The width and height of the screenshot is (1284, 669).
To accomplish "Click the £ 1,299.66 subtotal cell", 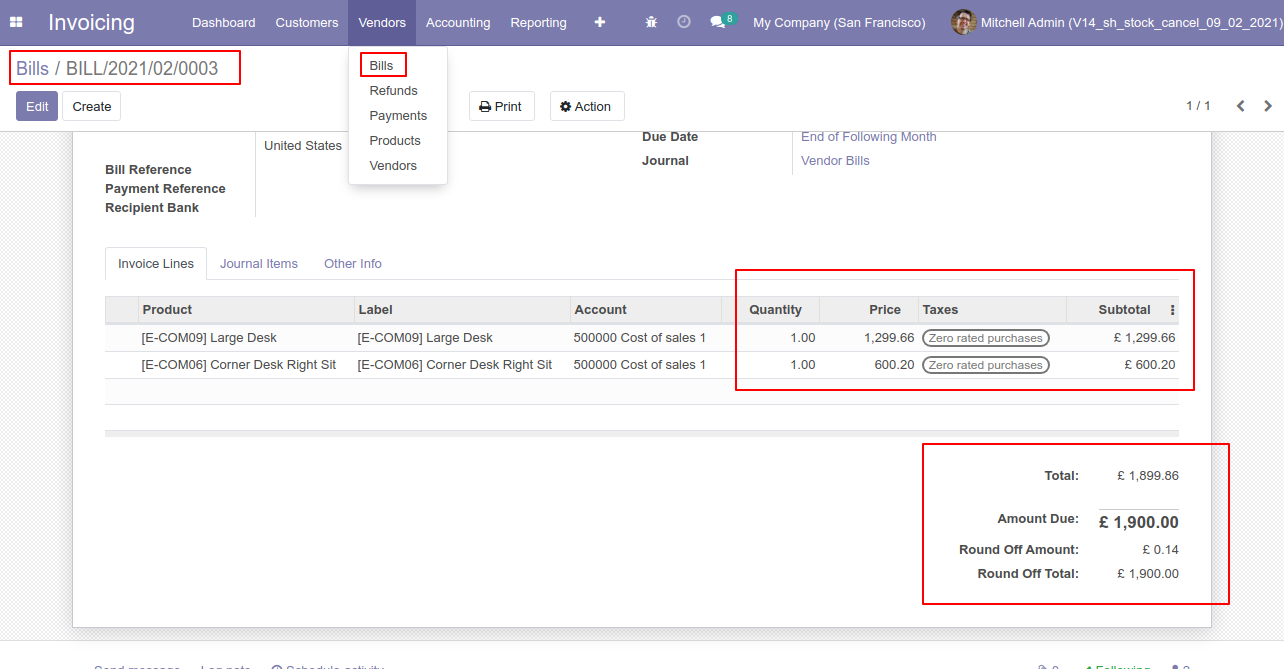I will click(x=1123, y=338).
